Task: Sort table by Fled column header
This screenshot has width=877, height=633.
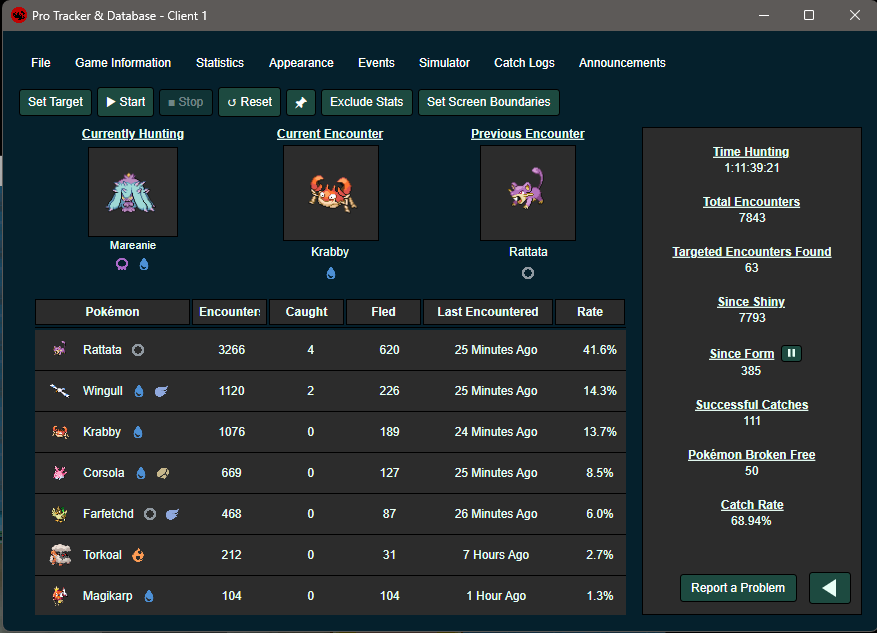Action: tap(383, 312)
